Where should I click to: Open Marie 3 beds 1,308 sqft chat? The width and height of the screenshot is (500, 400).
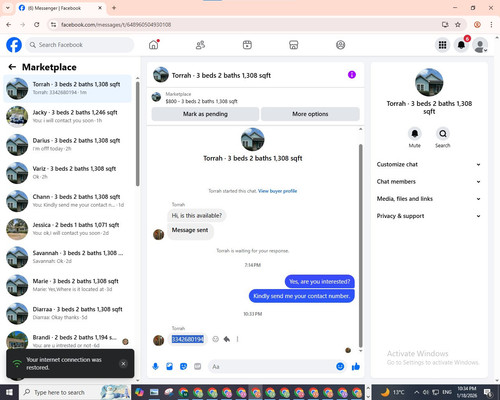68,285
